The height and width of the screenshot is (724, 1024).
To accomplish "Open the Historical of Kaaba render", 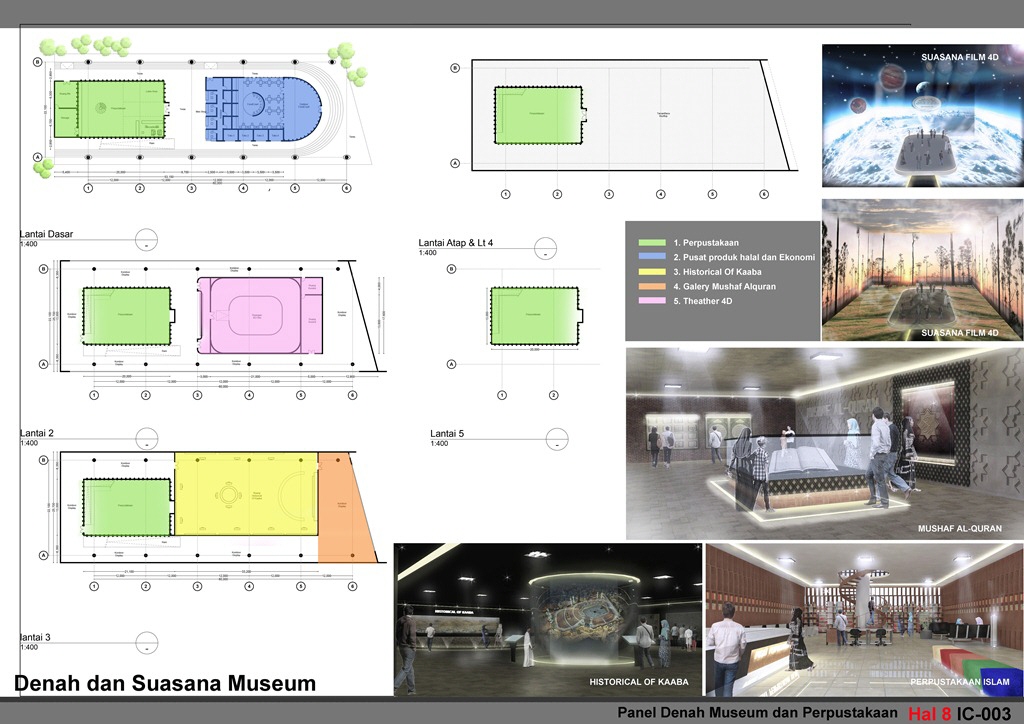I will pyautogui.click(x=547, y=619).
